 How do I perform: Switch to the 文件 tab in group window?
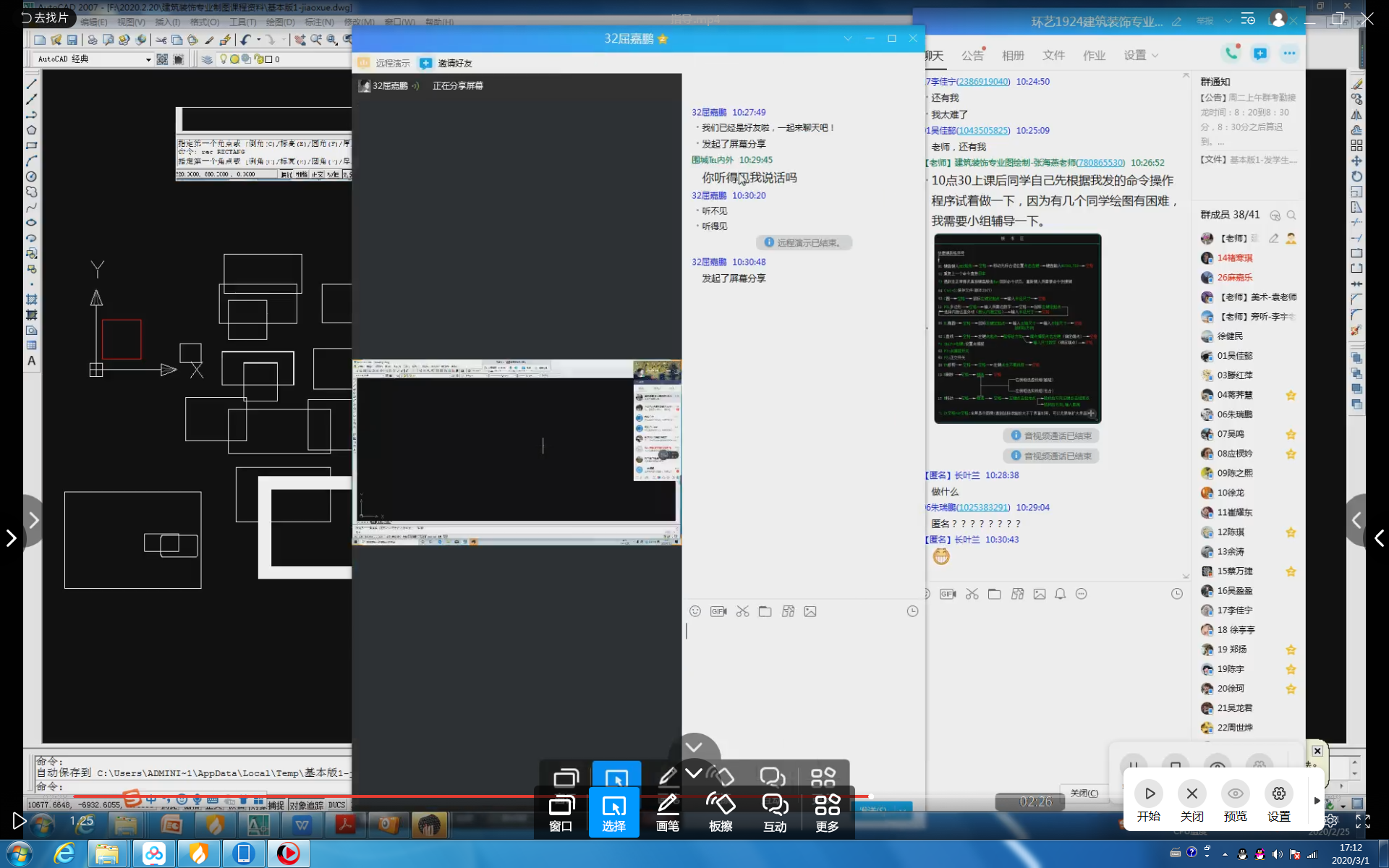1053,55
